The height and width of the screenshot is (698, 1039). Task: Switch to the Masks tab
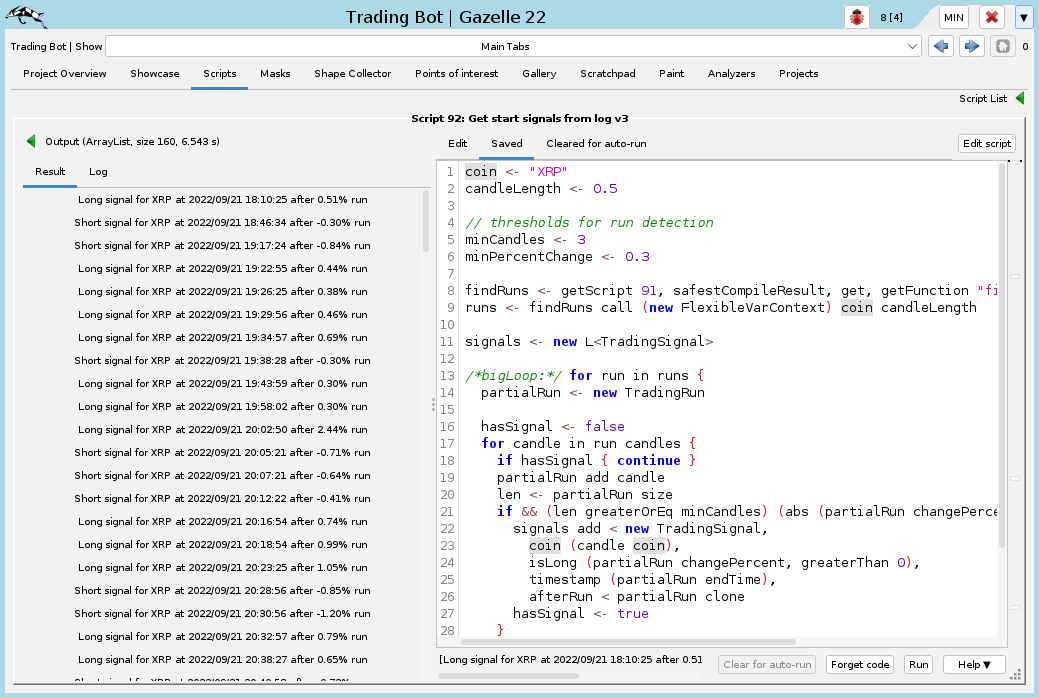click(275, 74)
